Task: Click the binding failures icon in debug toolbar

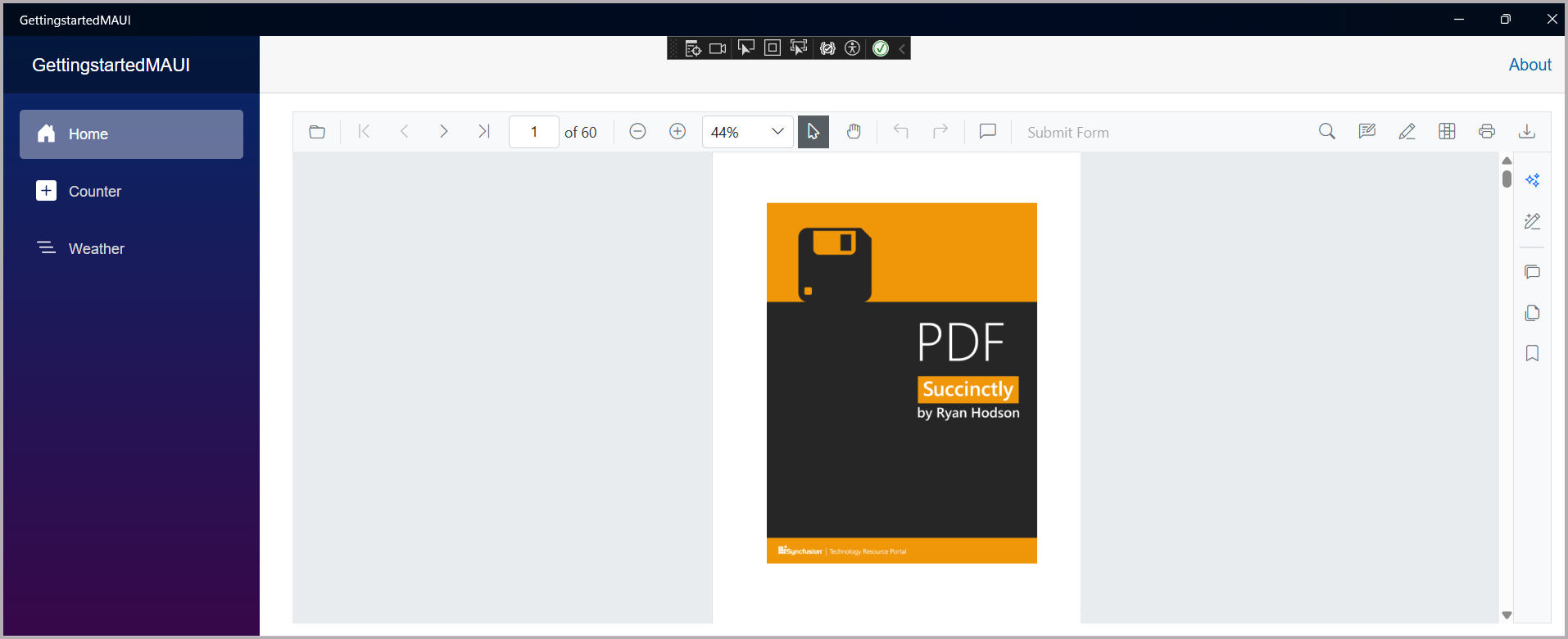Action: 827,48
